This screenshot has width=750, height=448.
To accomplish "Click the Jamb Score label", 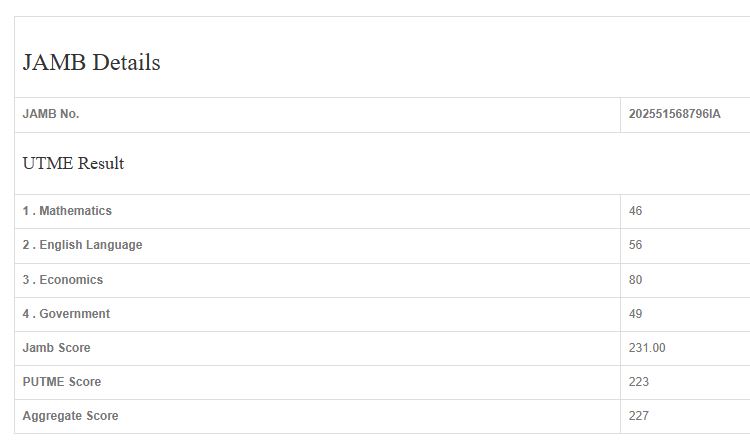I will pyautogui.click(x=56, y=348).
